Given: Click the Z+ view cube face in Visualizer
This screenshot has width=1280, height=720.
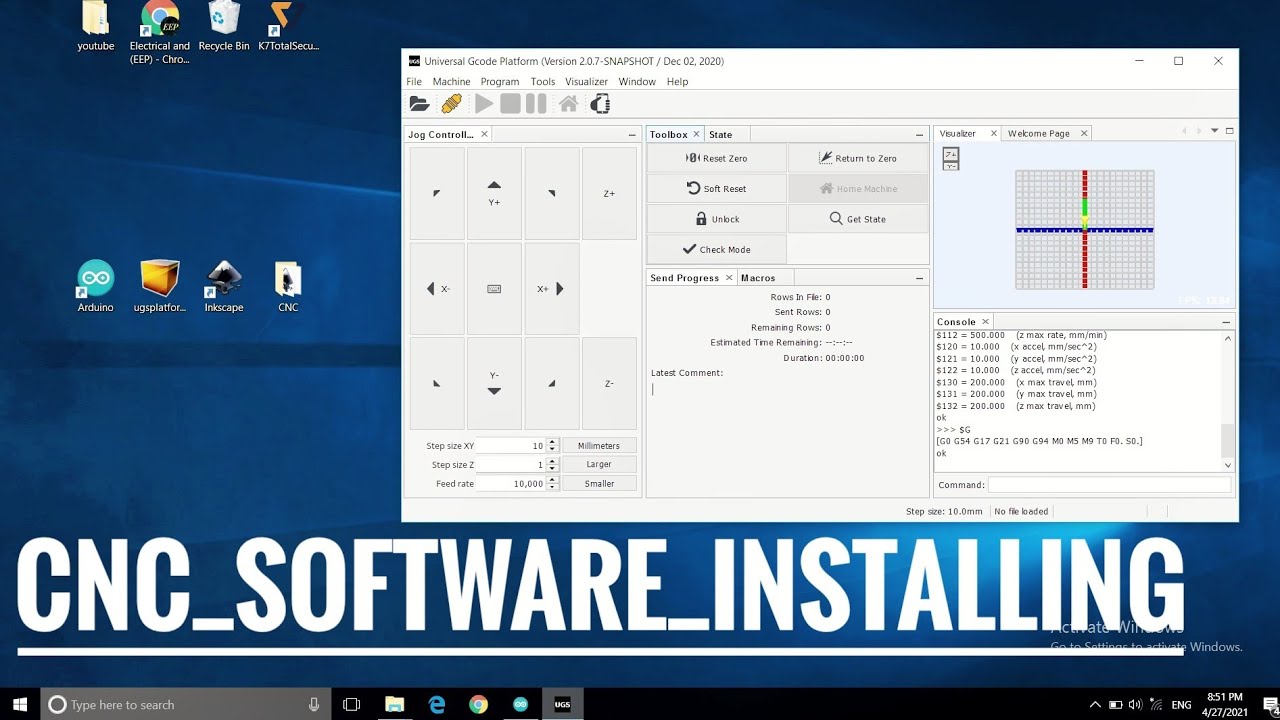Looking at the screenshot, I should 951,154.
